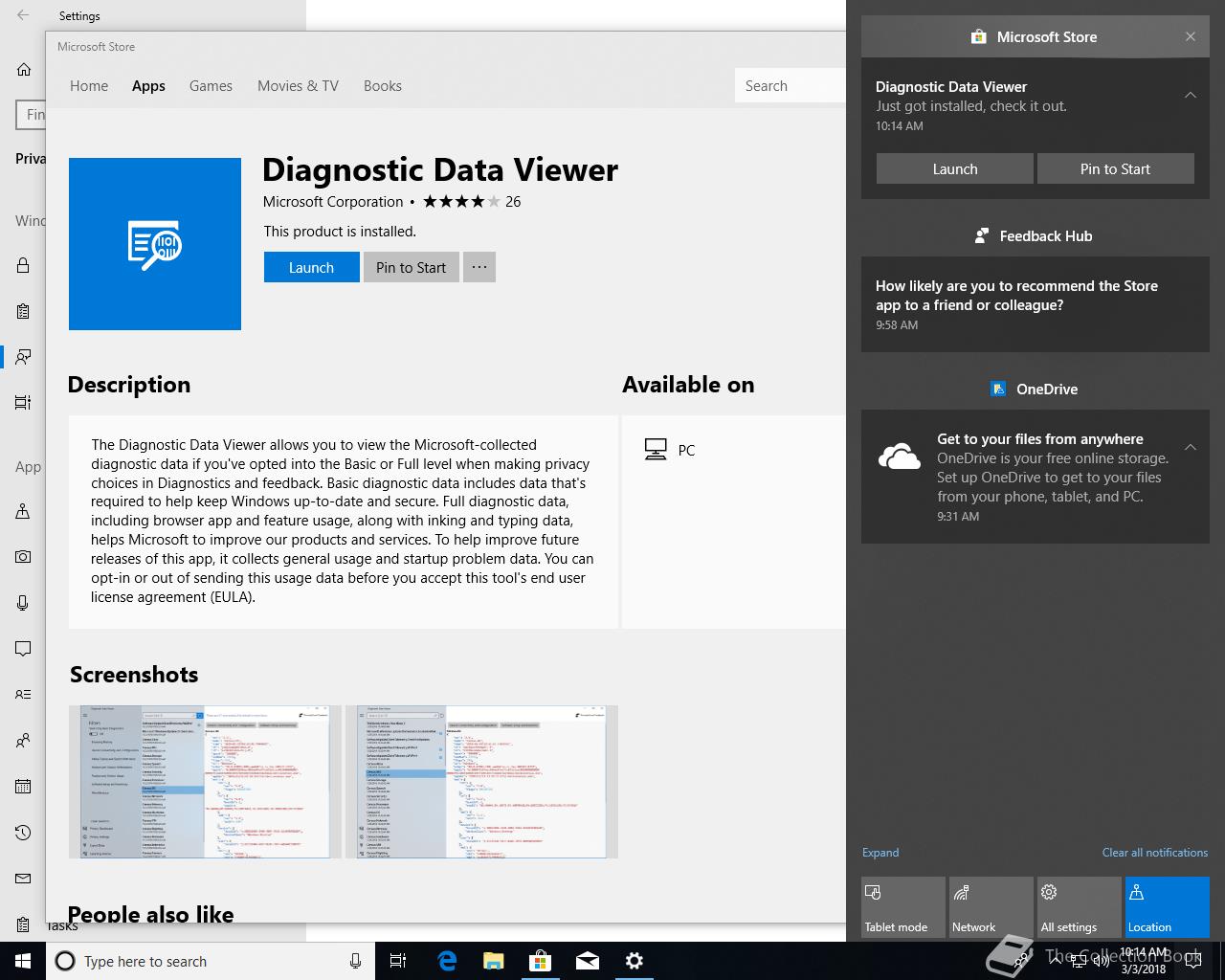The image size is (1225, 980).
Task: Click the Microsoft Corporation publisher link
Action: click(333, 201)
